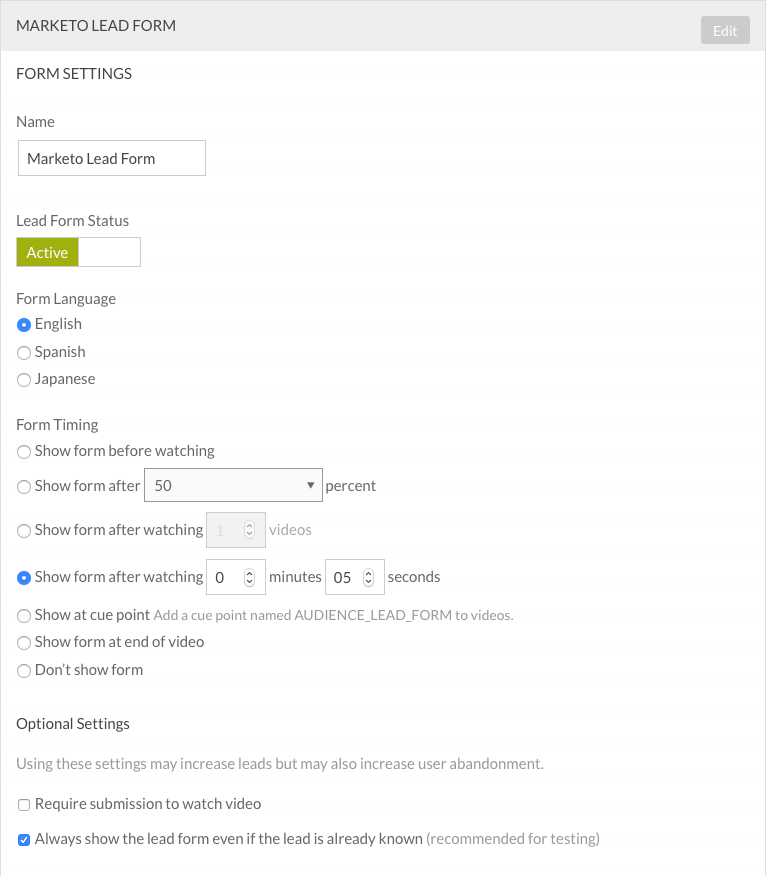Viewport: 766px width, 876px height.
Task: Click the Edit button
Action: pyautogui.click(x=725, y=31)
